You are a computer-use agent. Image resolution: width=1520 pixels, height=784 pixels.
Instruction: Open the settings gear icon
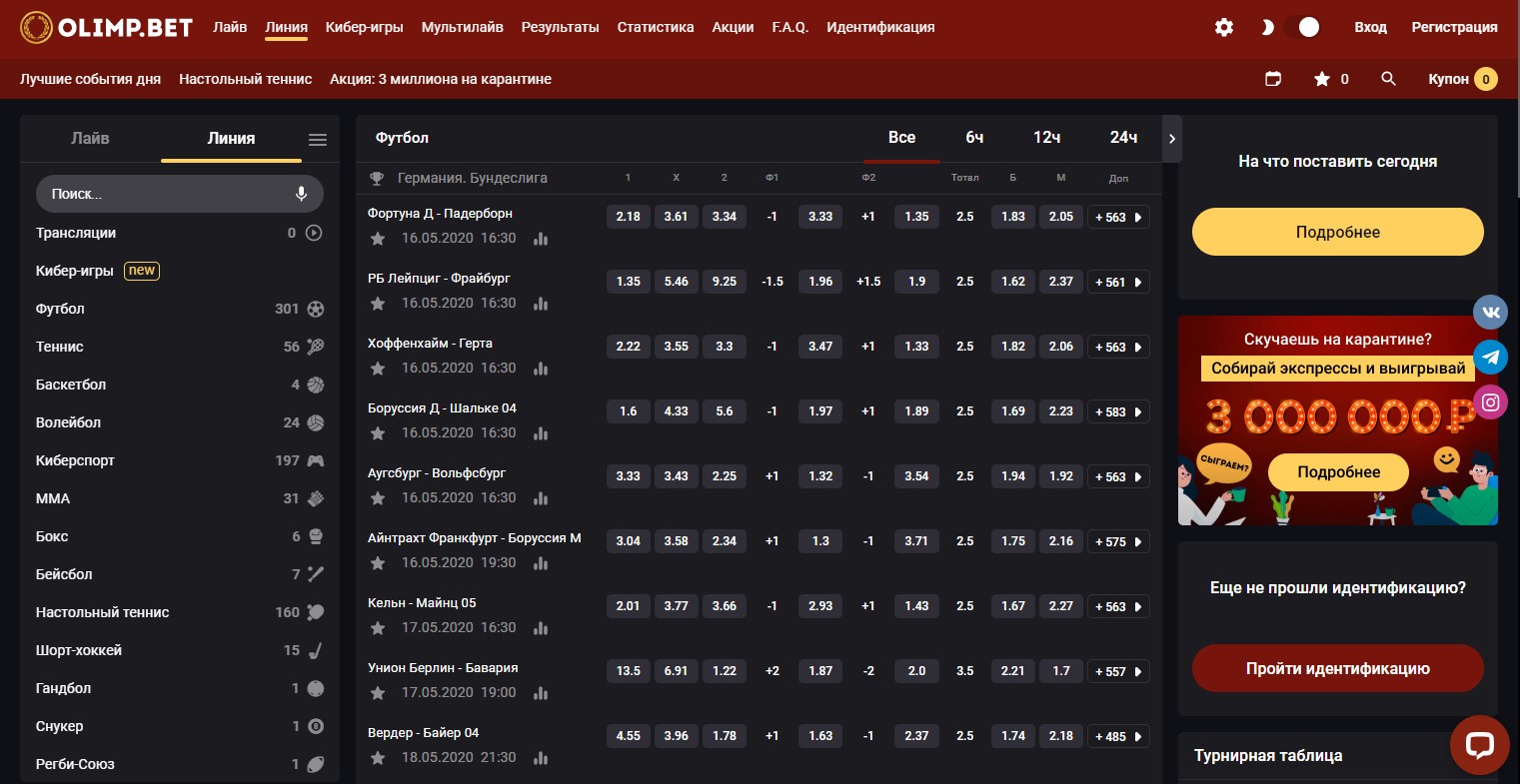[x=1223, y=27]
